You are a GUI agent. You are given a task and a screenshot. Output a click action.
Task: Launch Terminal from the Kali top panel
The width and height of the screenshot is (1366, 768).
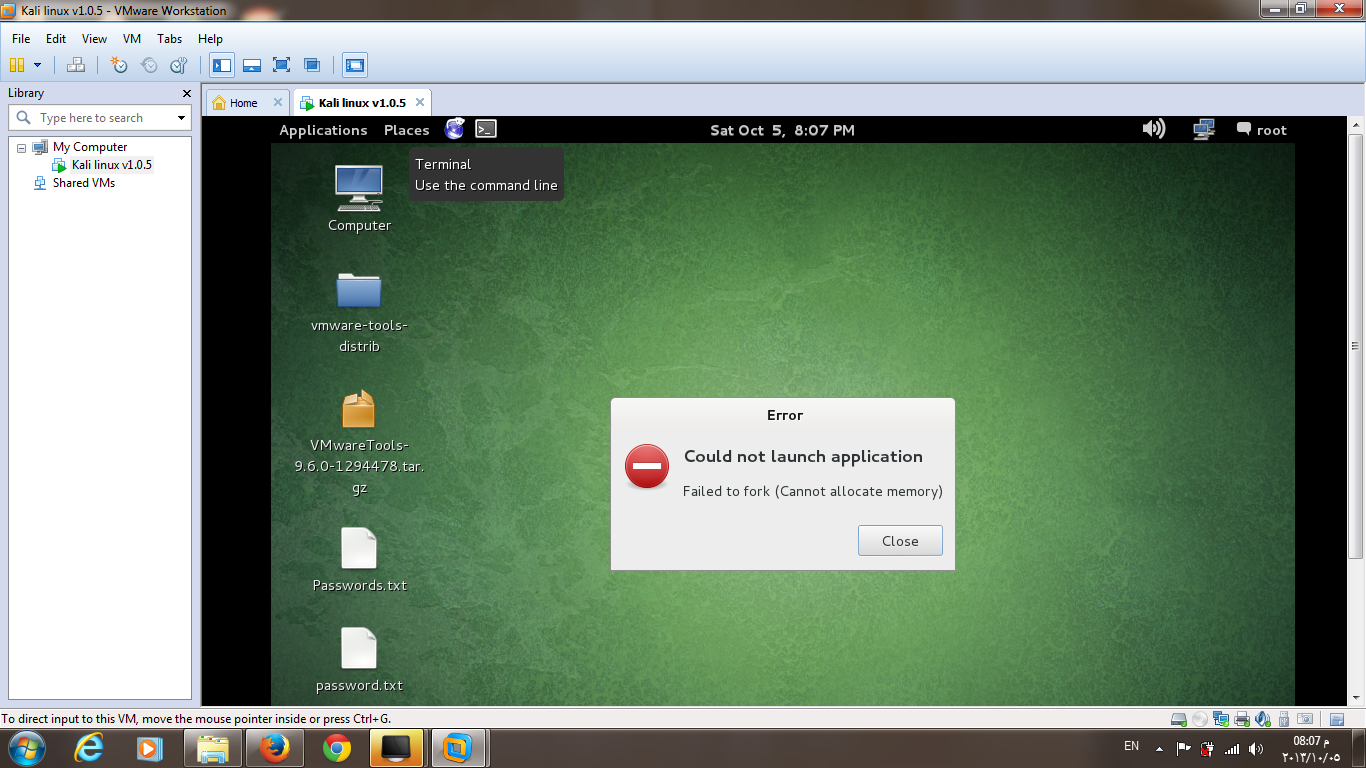[x=486, y=128]
